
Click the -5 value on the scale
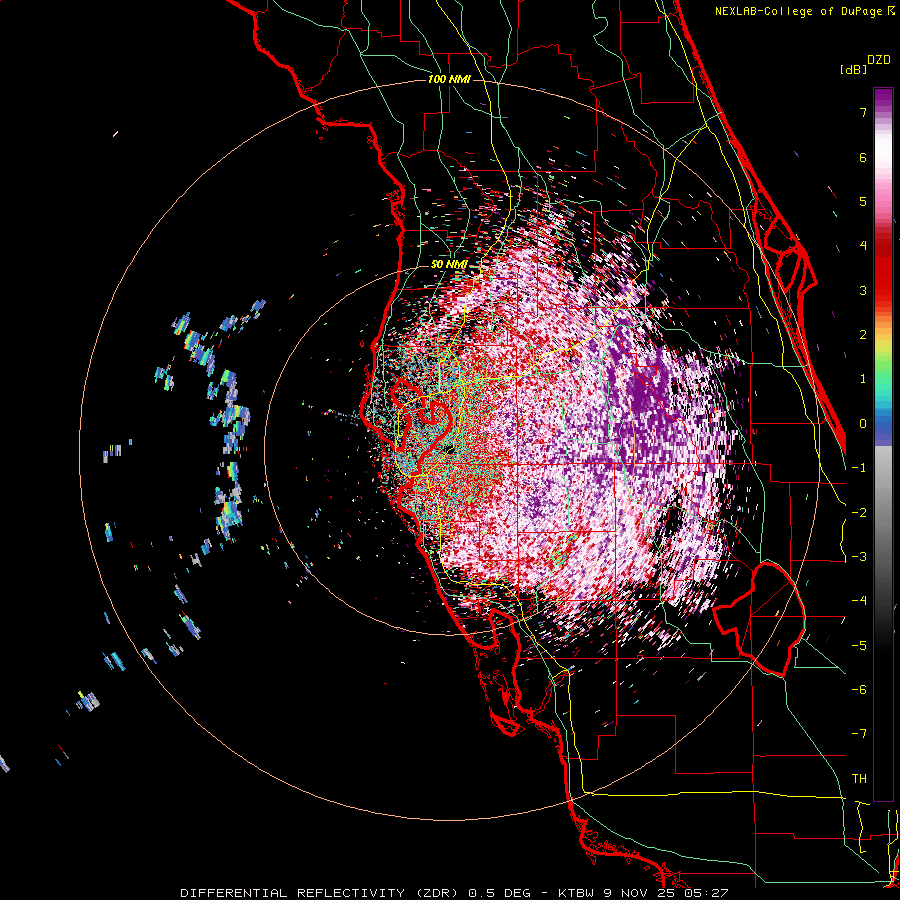(859, 646)
